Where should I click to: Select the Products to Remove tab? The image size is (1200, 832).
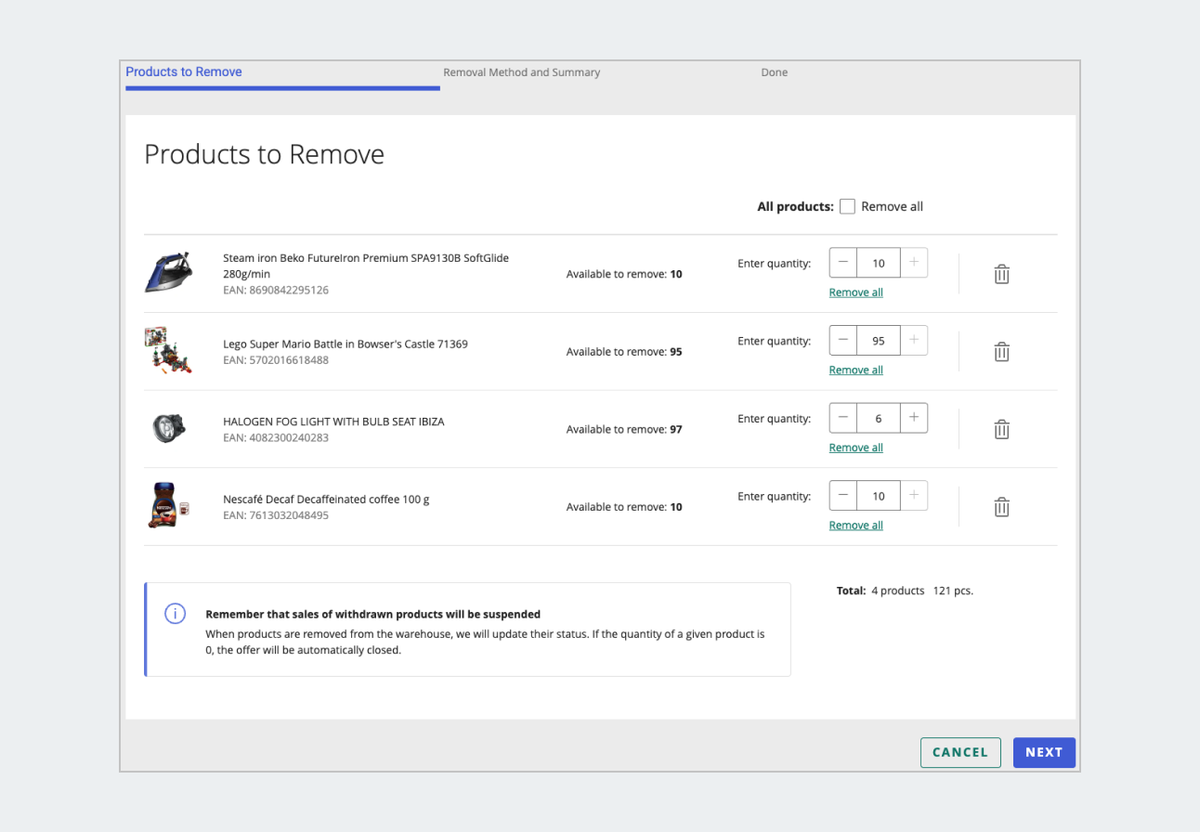183,71
